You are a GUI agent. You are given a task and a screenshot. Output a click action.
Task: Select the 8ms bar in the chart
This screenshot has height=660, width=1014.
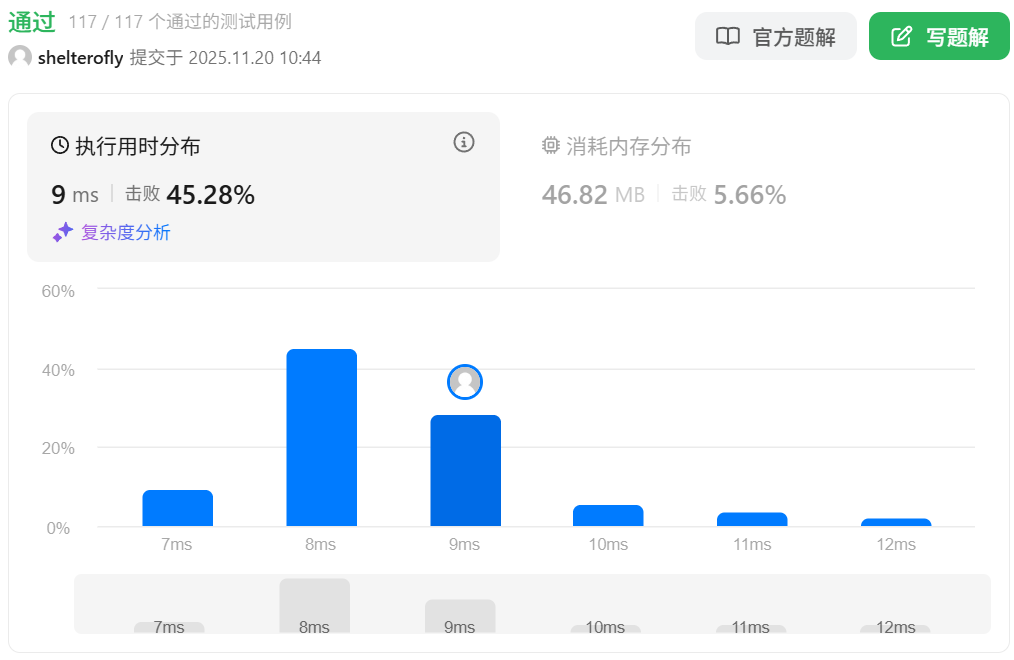pos(321,437)
